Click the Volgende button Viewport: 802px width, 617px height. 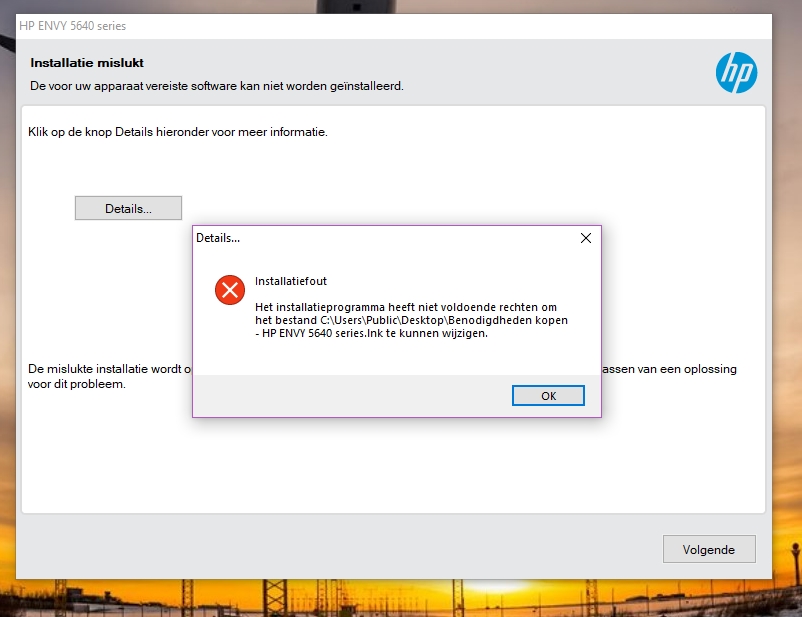[709, 549]
